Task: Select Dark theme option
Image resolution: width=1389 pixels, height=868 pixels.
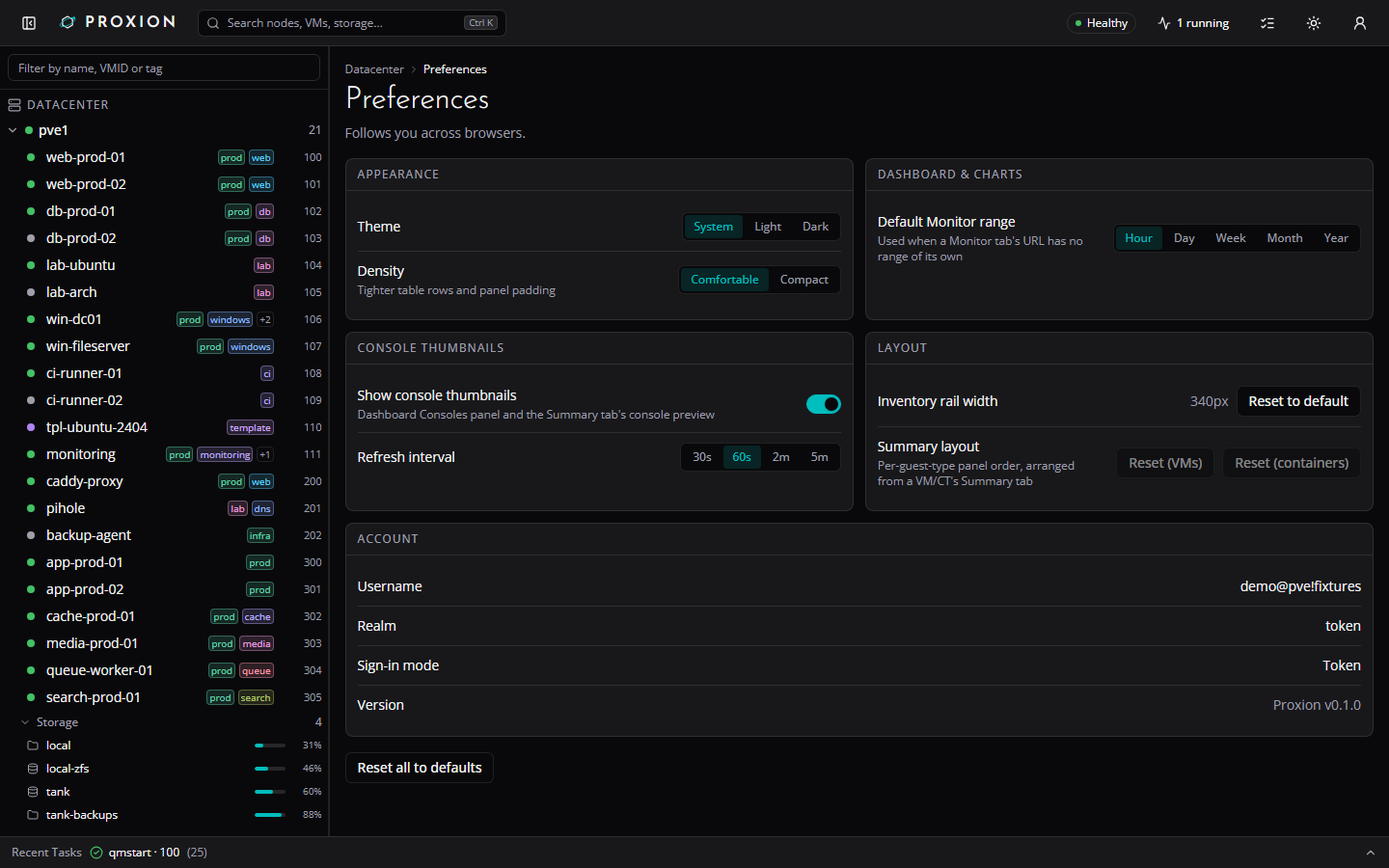Action: click(x=815, y=227)
